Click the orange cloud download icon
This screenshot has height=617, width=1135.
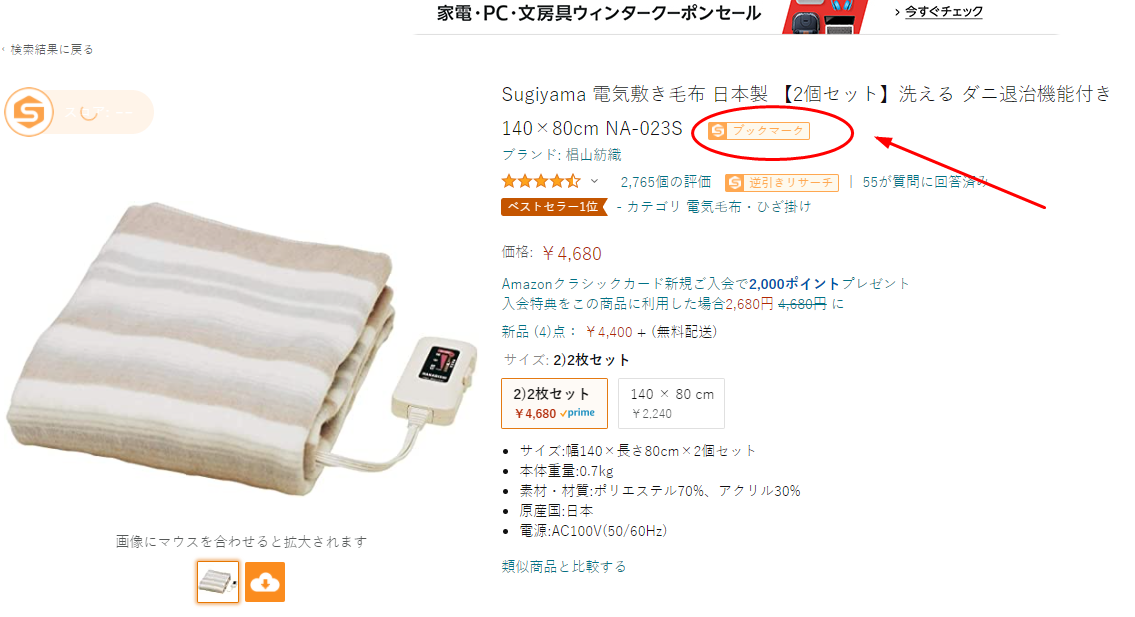click(265, 582)
